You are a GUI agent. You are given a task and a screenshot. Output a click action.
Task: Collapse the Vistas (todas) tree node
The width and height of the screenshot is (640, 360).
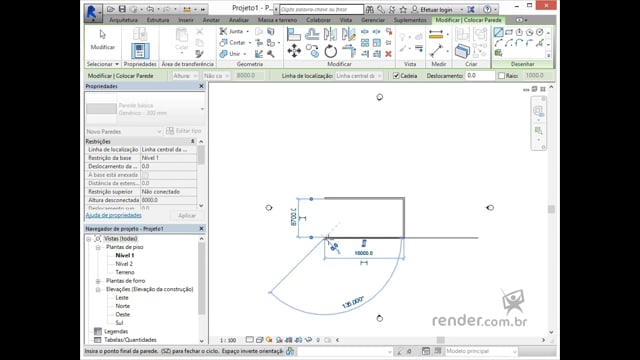pos(89,239)
